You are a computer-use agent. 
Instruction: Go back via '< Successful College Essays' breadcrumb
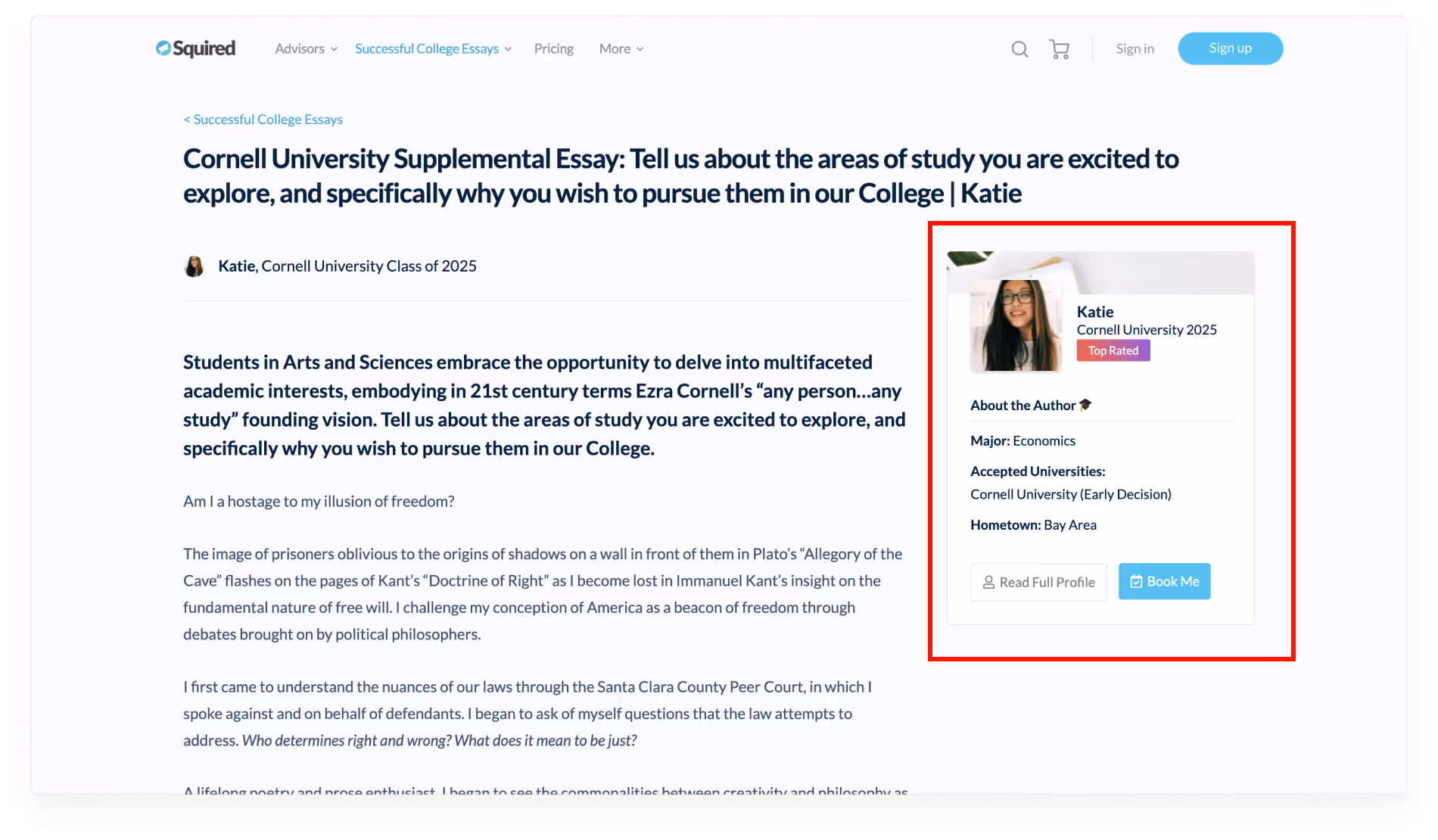point(263,120)
